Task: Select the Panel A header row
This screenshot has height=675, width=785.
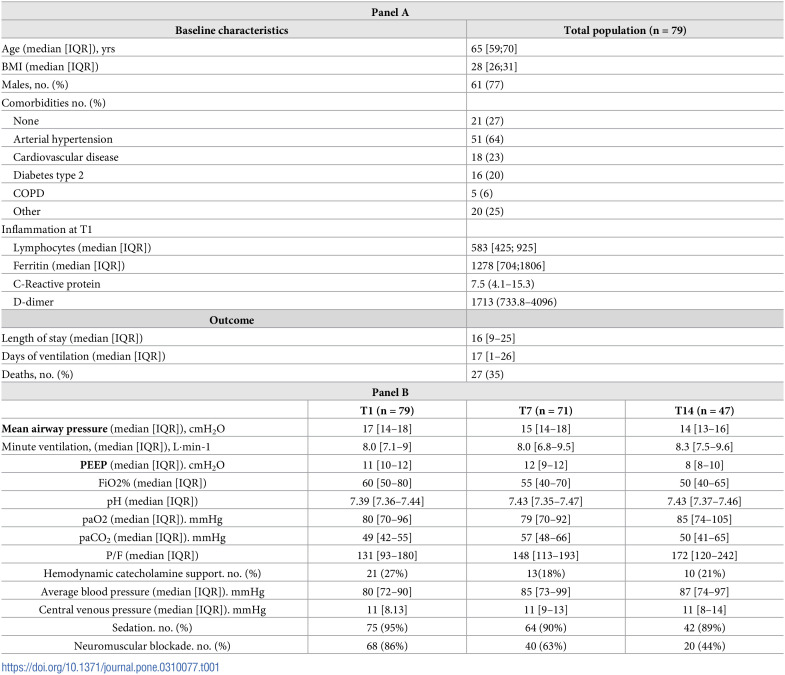Action: click(x=392, y=12)
